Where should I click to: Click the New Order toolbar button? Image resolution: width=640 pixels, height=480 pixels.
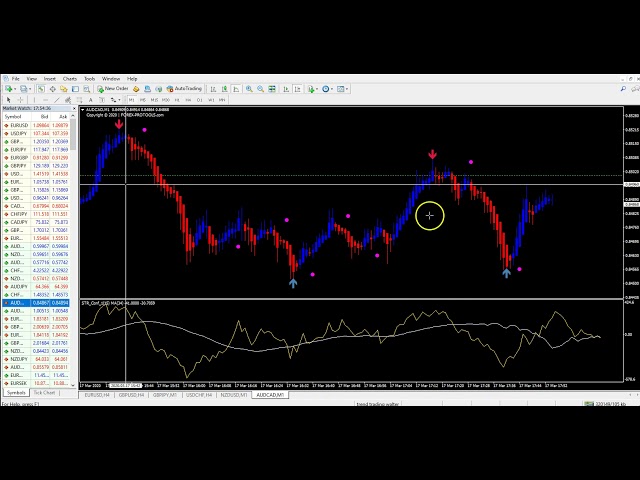(113, 89)
